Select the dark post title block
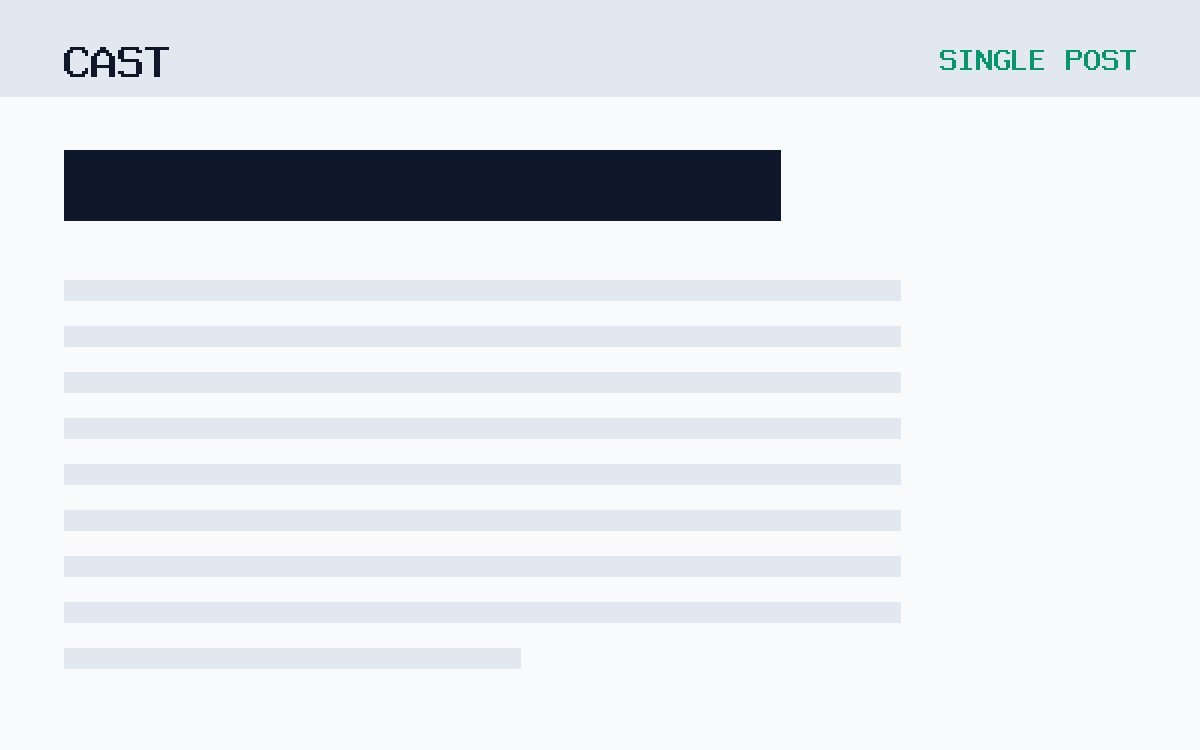The height and width of the screenshot is (750, 1200). click(x=422, y=185)
